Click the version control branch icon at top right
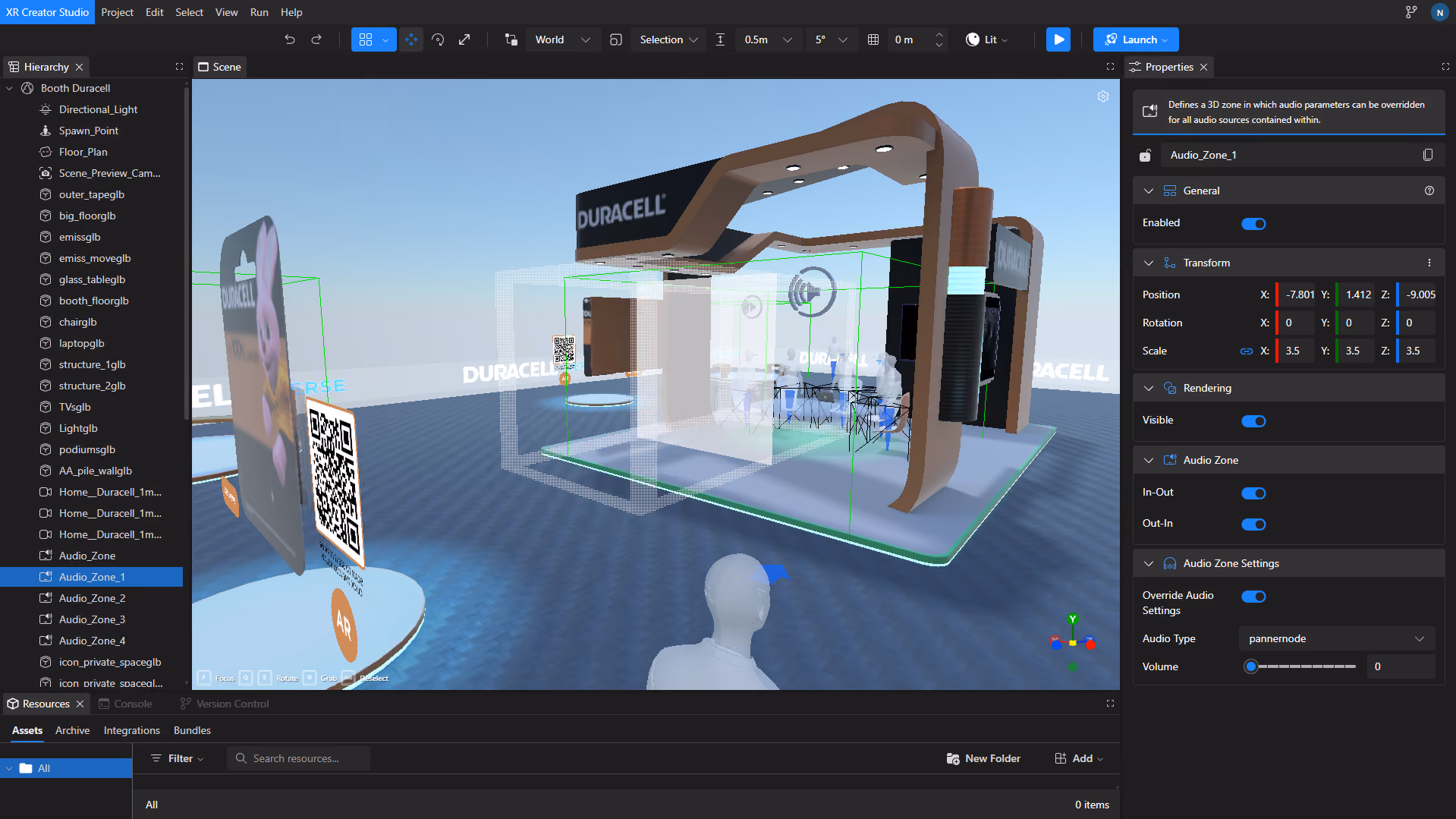 click(x=1411, y=12)
